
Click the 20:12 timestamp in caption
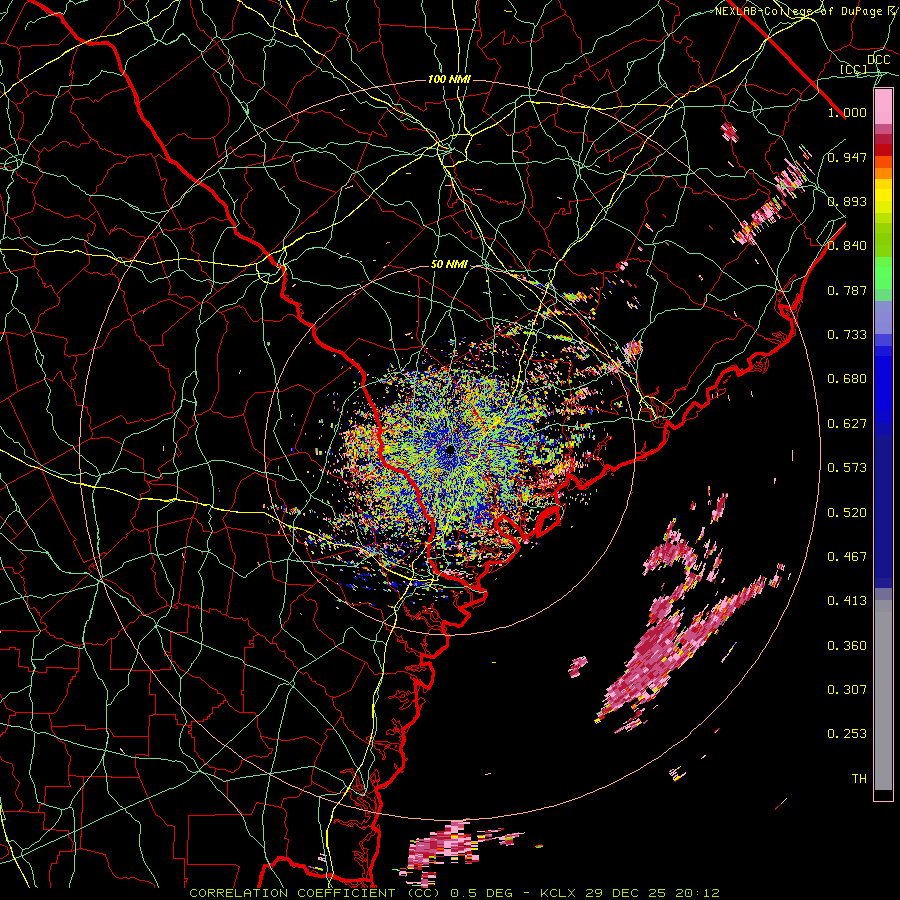click(x=697, y=893)
